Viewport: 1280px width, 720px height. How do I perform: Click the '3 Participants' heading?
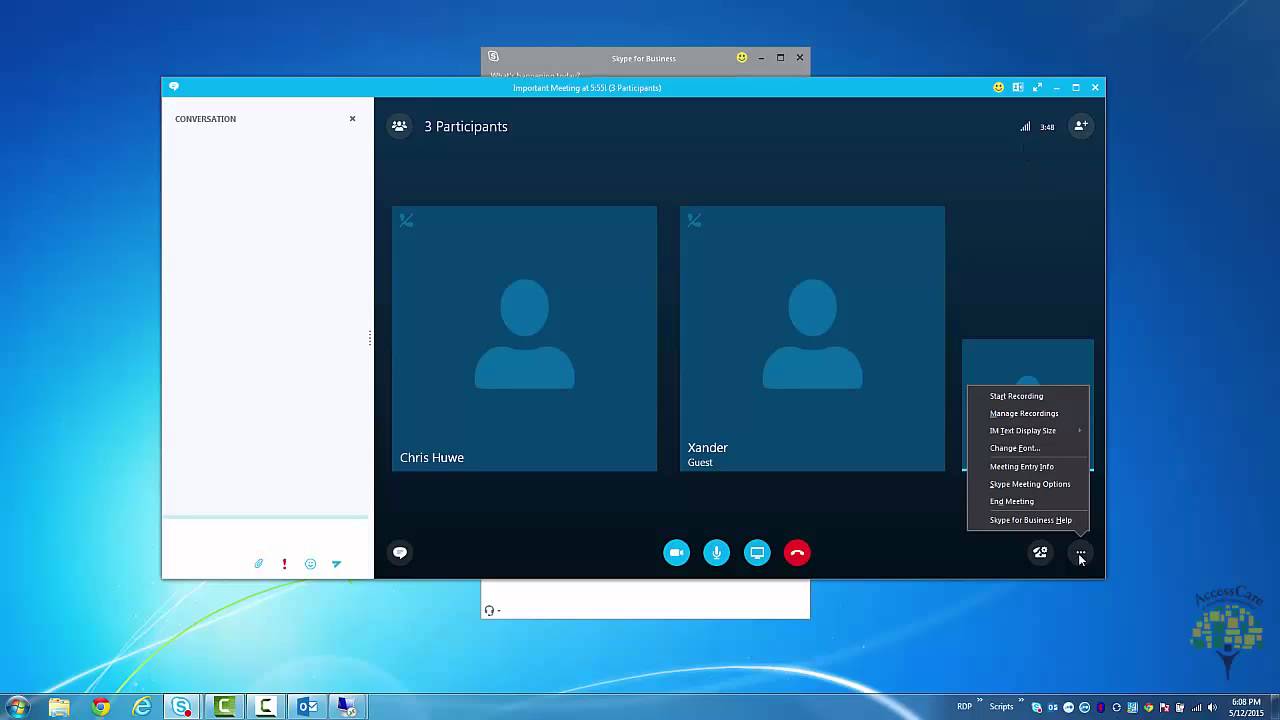click(466, 127)
